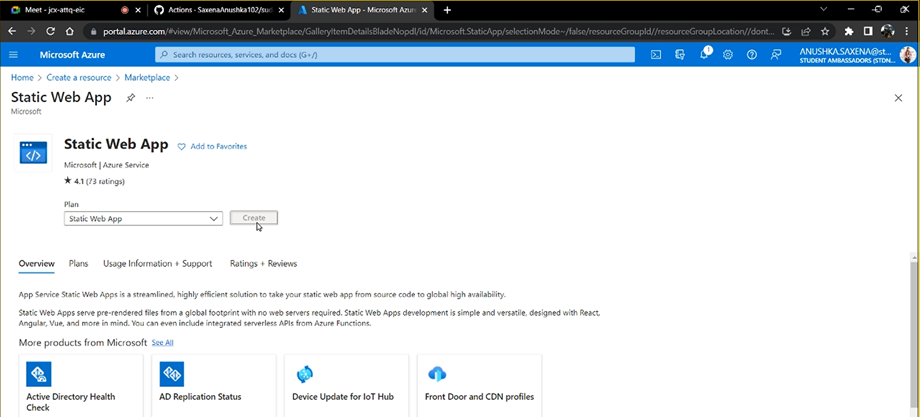This screenshot has height=417, width=920.
Task: Select the Overview tab
Action: 36,264
